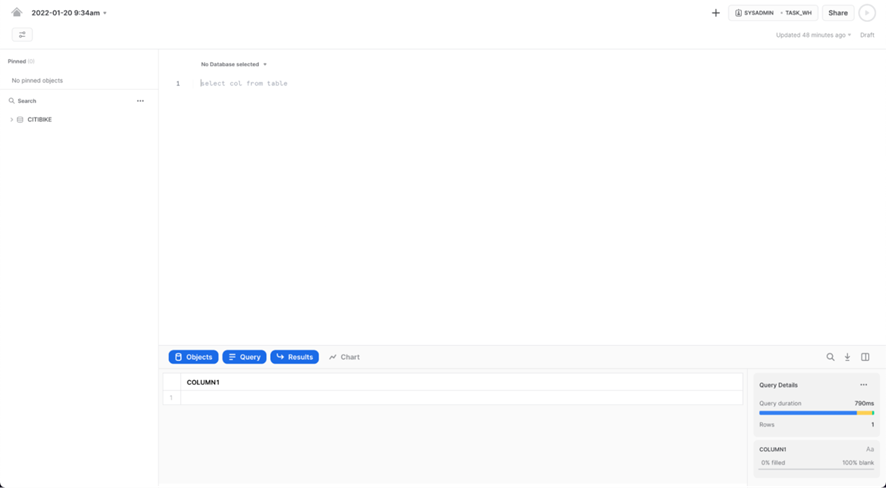Expand the CITIBIKE database tree node
The width and height of the screenshot is (886, 488).
pos(12,120)
